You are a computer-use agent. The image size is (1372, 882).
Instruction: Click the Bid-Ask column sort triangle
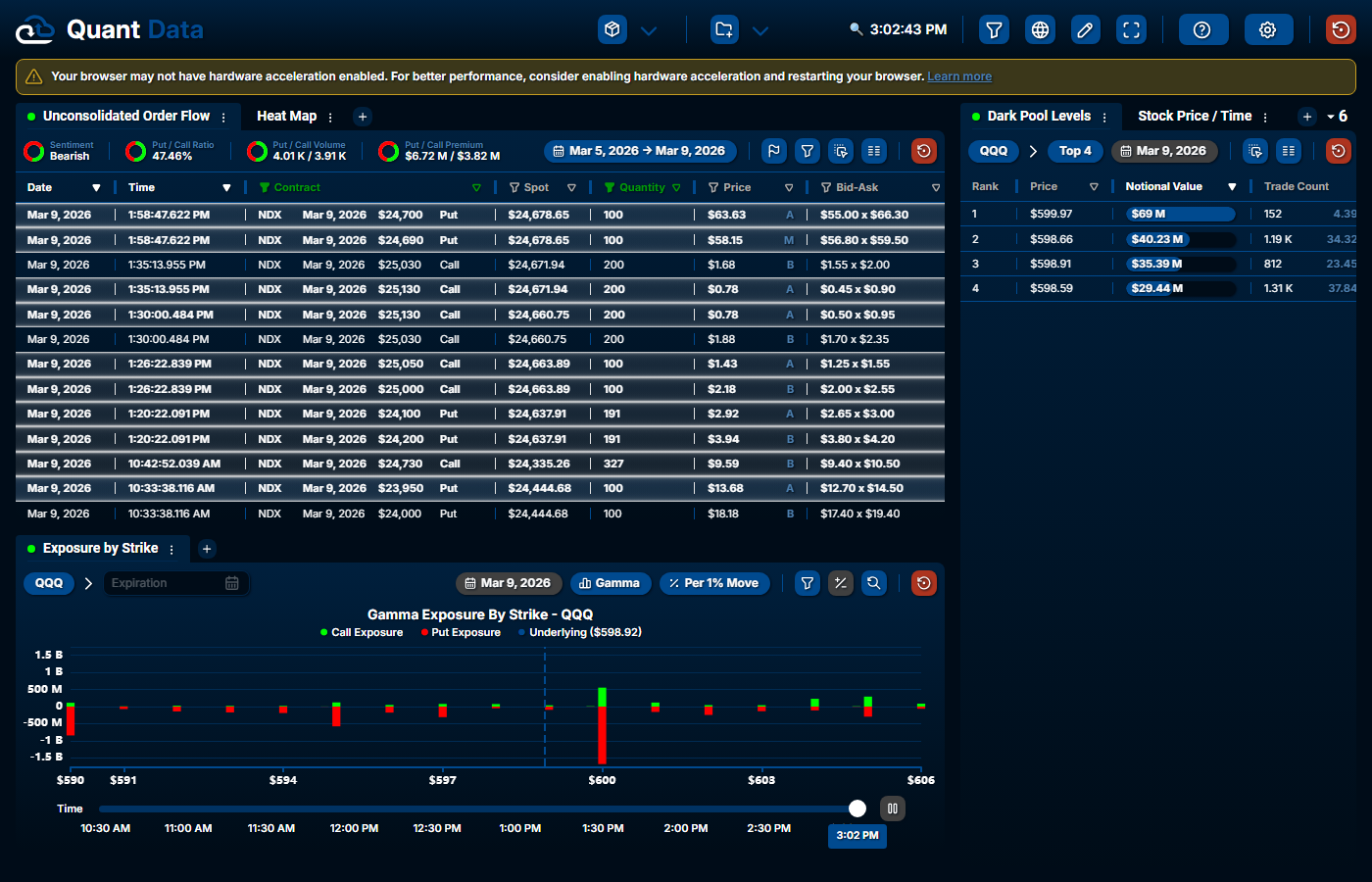[936, 188]
